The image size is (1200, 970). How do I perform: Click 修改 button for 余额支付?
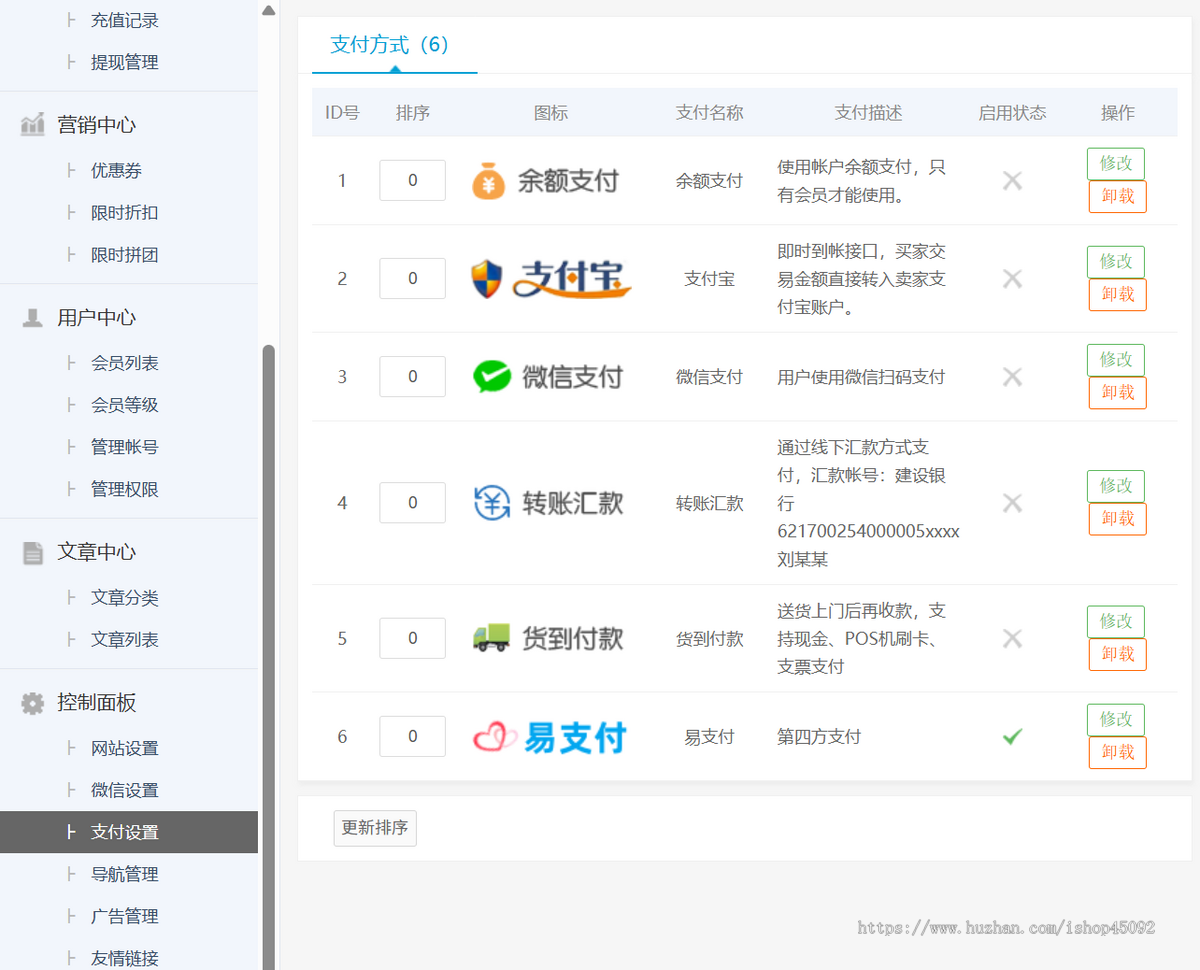tap(1116, 164)
